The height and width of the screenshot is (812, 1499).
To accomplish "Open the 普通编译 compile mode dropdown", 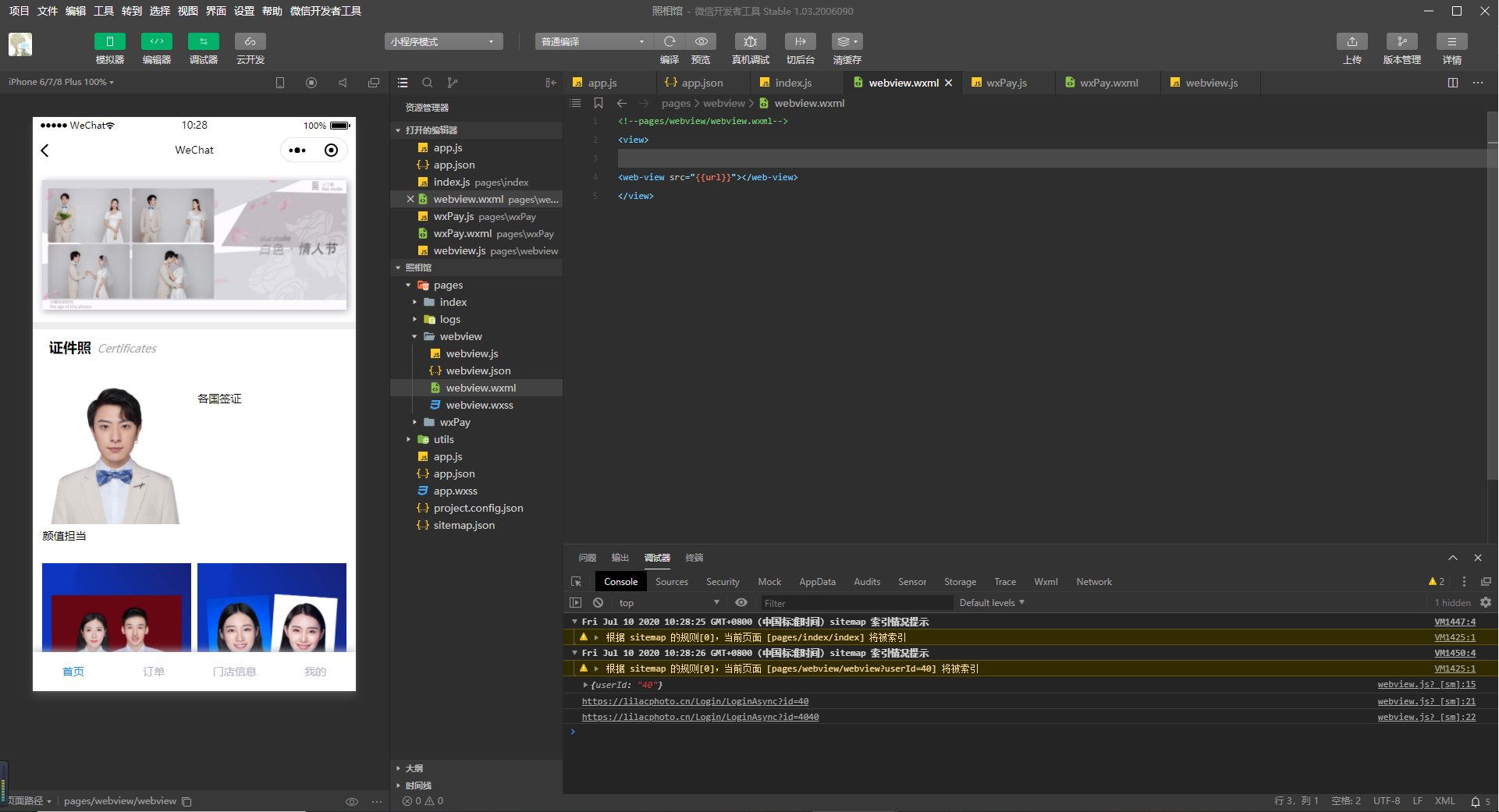I will point(594,41).
